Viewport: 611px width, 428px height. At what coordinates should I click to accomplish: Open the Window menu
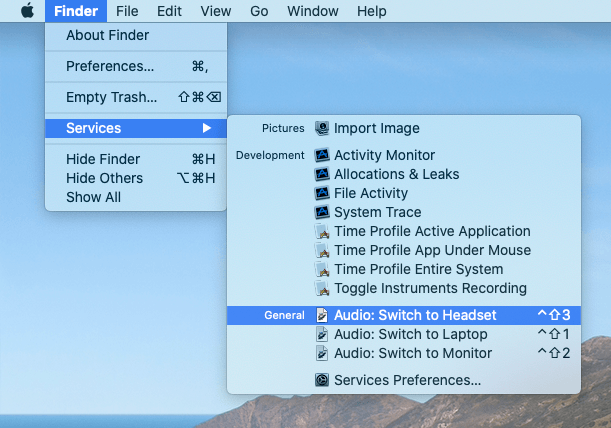(x=313, y=11)
